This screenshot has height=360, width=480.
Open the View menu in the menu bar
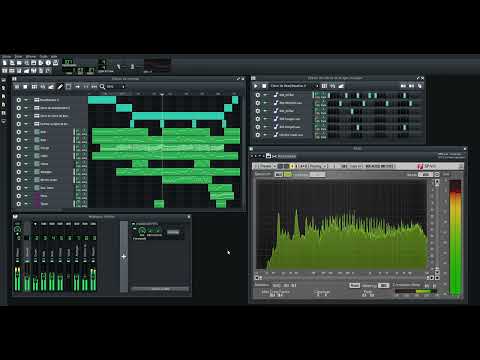31,57
